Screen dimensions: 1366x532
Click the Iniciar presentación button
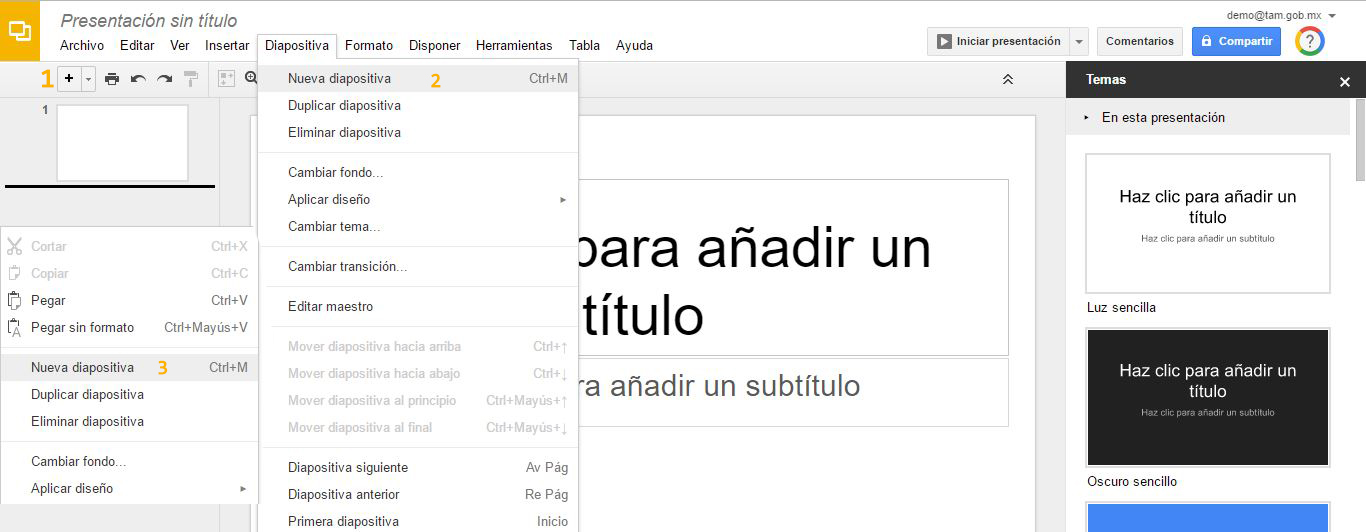[998, 42]
